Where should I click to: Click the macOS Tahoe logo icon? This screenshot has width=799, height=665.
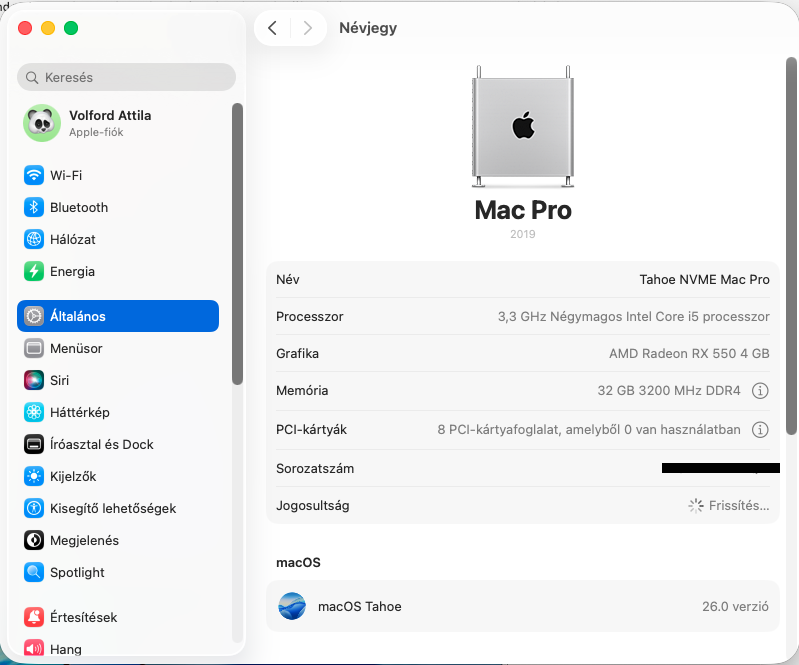292,606
